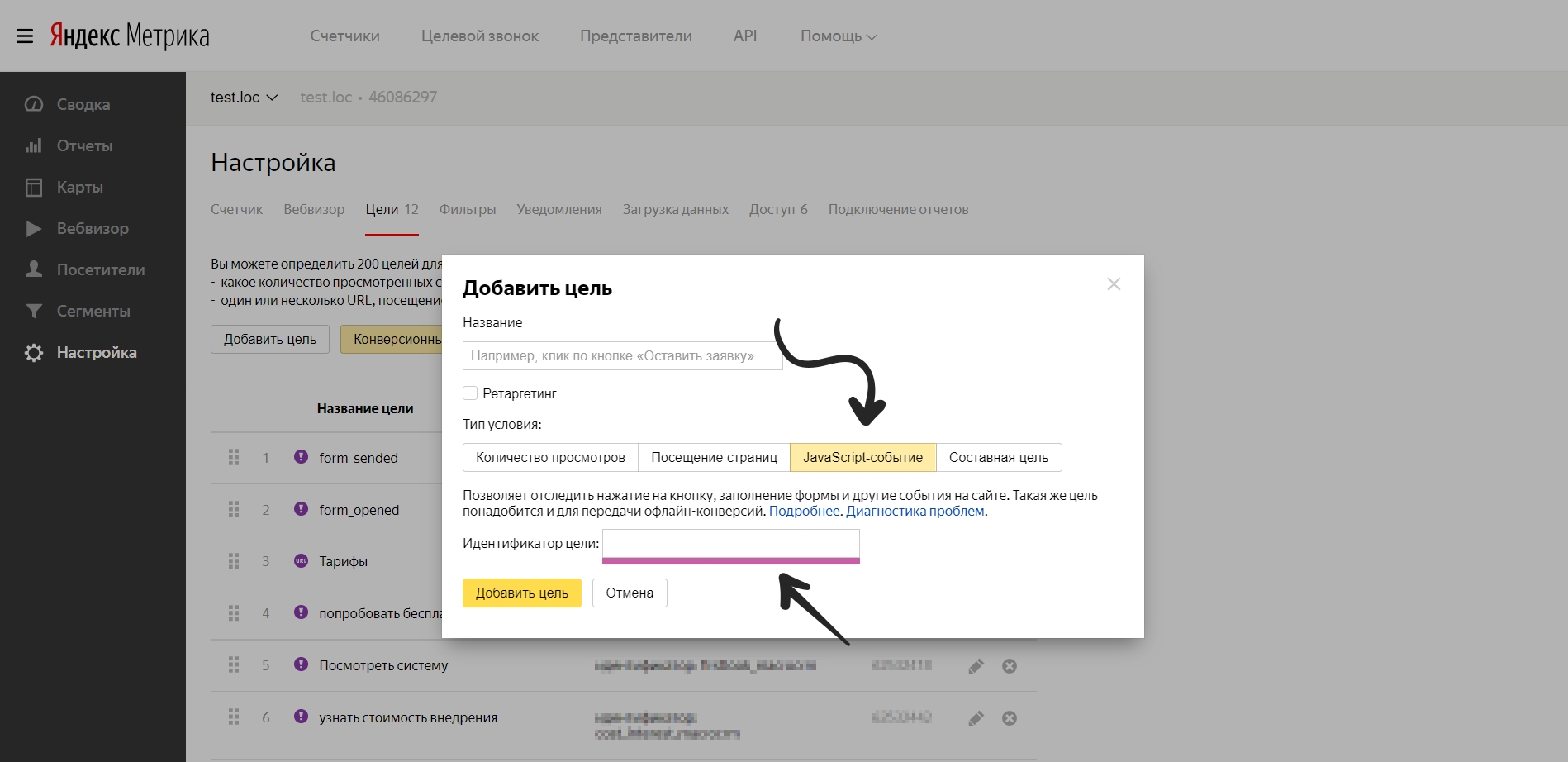Viewport: 1568px width, 762px height.
Task: Expand the test.loc counter dropdown
Action: click(244, 98)
